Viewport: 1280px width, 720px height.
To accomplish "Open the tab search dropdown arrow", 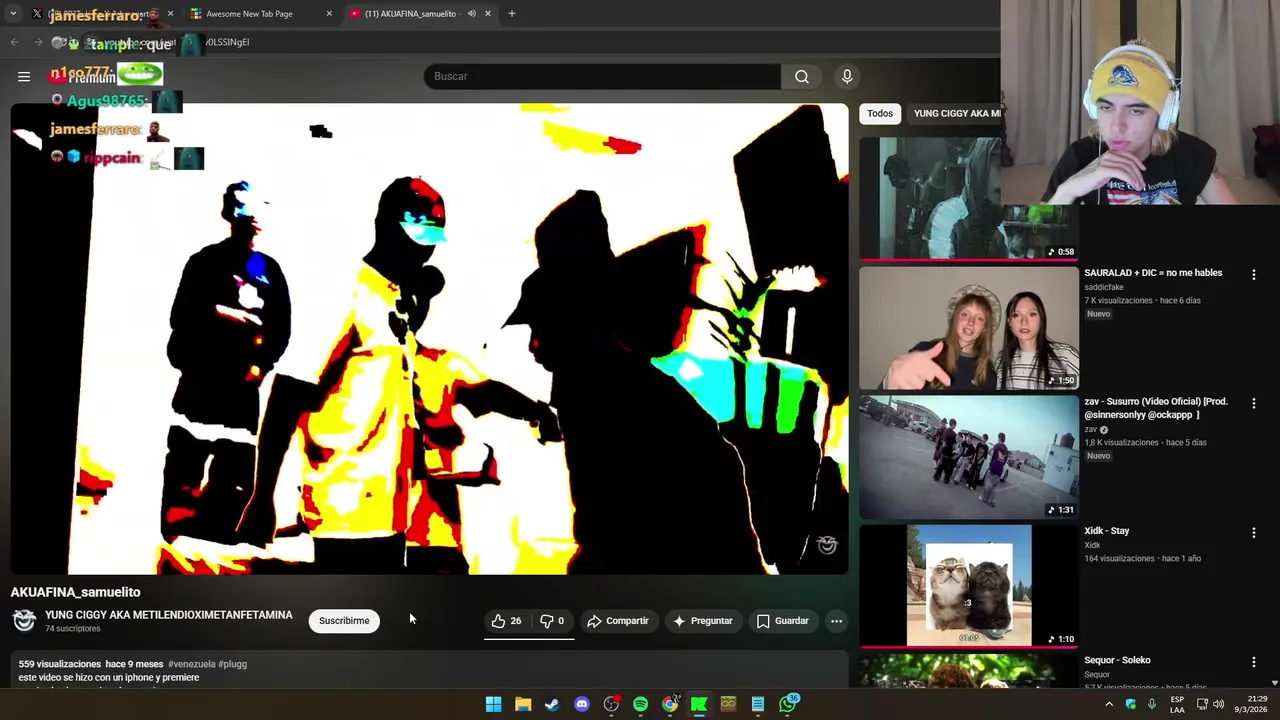I will pyautogui.click(x=13, y=14).
